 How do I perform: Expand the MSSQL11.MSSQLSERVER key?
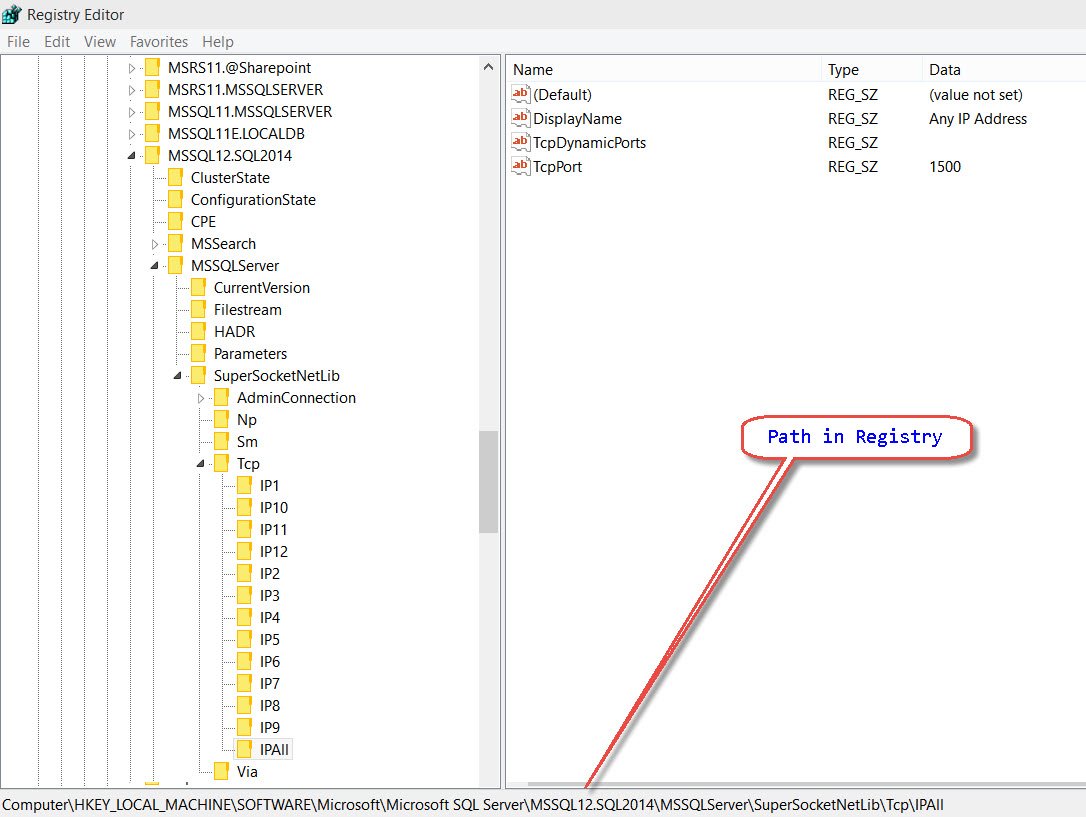pos(132,112)
